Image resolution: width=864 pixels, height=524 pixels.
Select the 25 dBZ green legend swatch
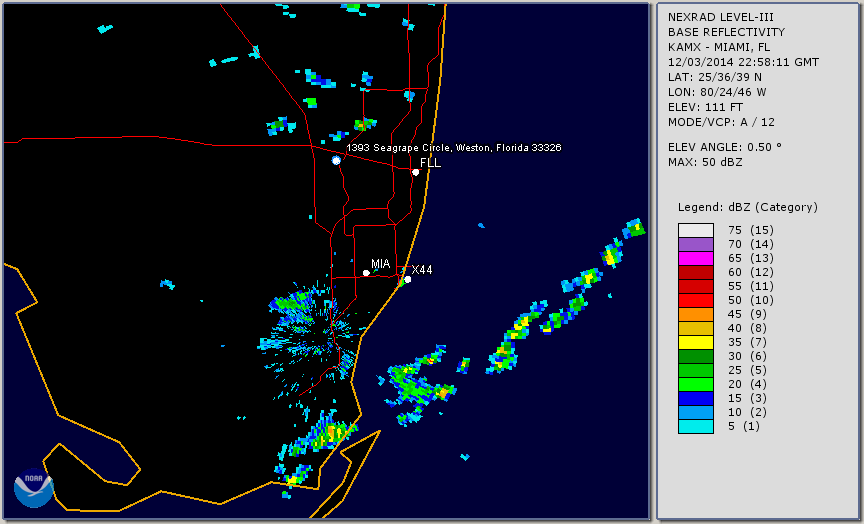pos(695,370)
